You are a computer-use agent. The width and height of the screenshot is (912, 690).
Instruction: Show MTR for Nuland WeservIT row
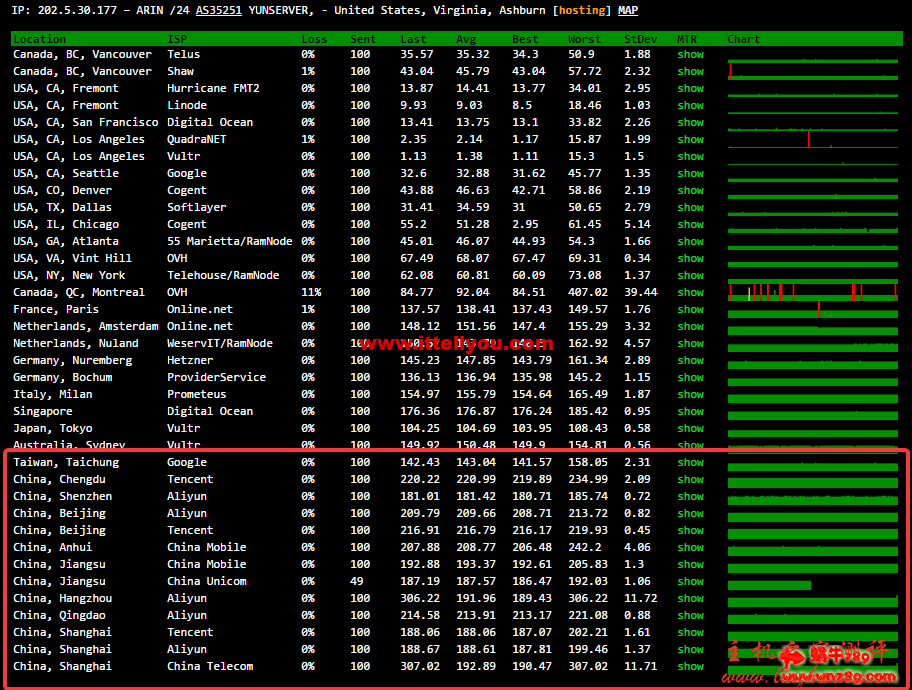pos(690,343)
